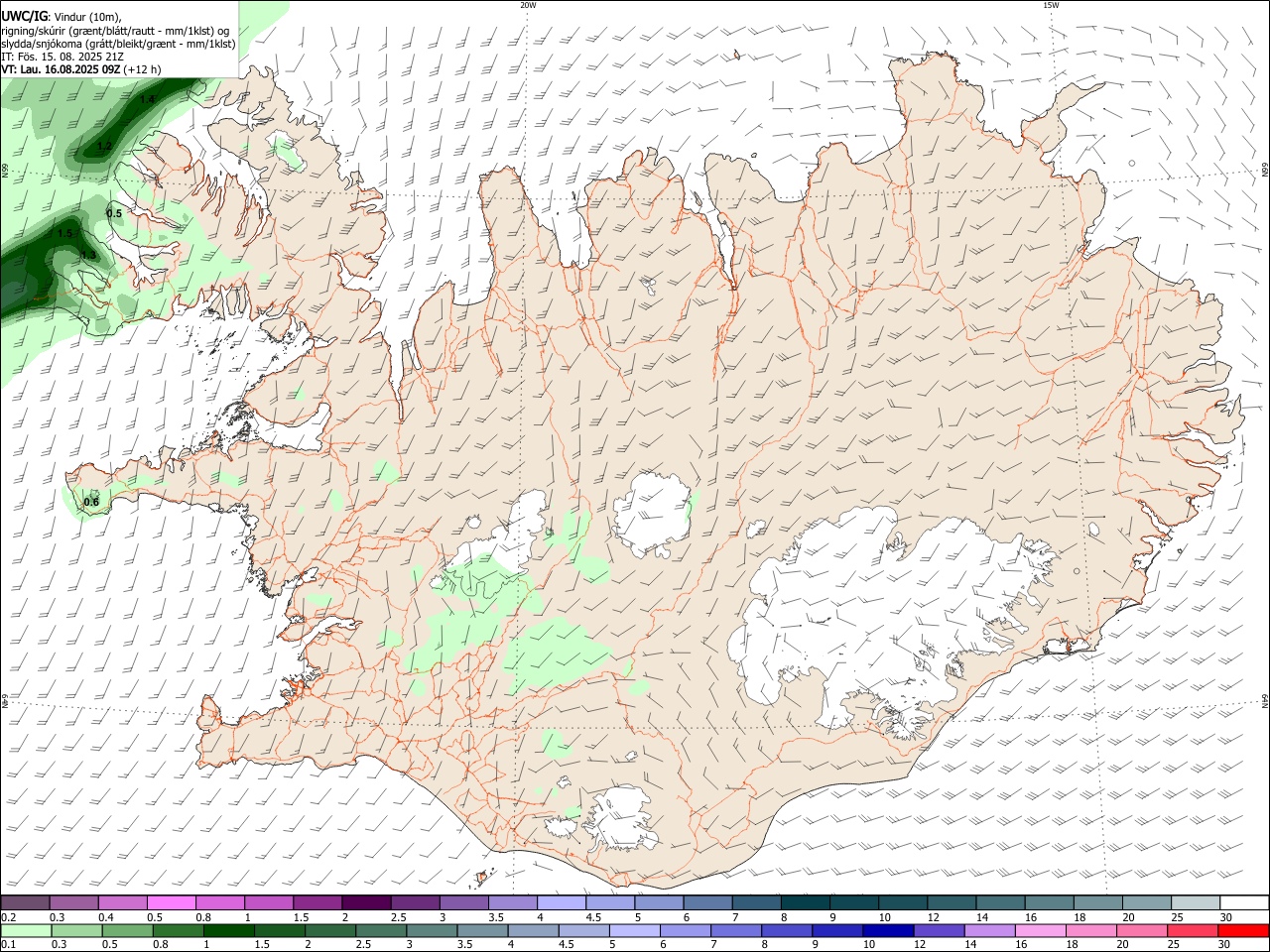Select the light grey 25–30 upper-scale swatch

(x=1196, y=902)
